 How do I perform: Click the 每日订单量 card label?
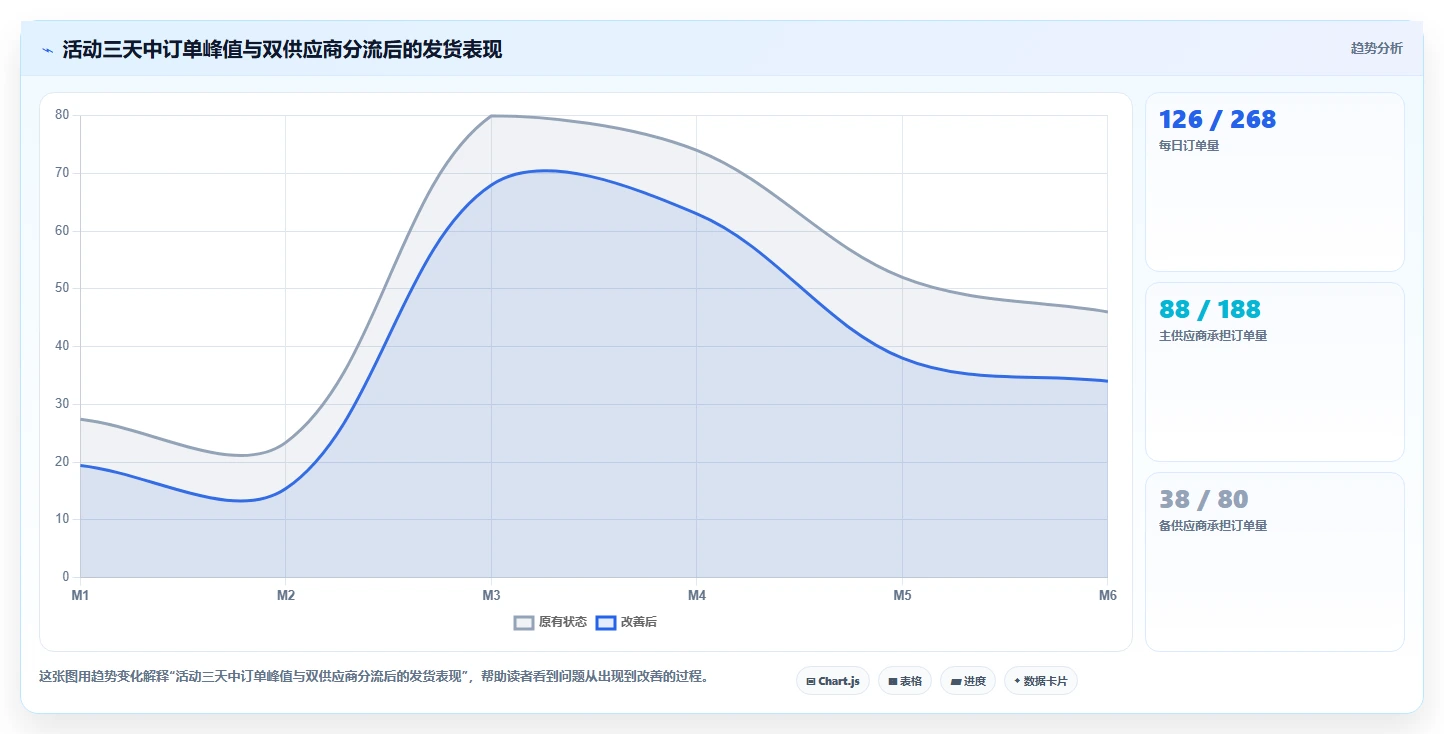point(1189,146)
